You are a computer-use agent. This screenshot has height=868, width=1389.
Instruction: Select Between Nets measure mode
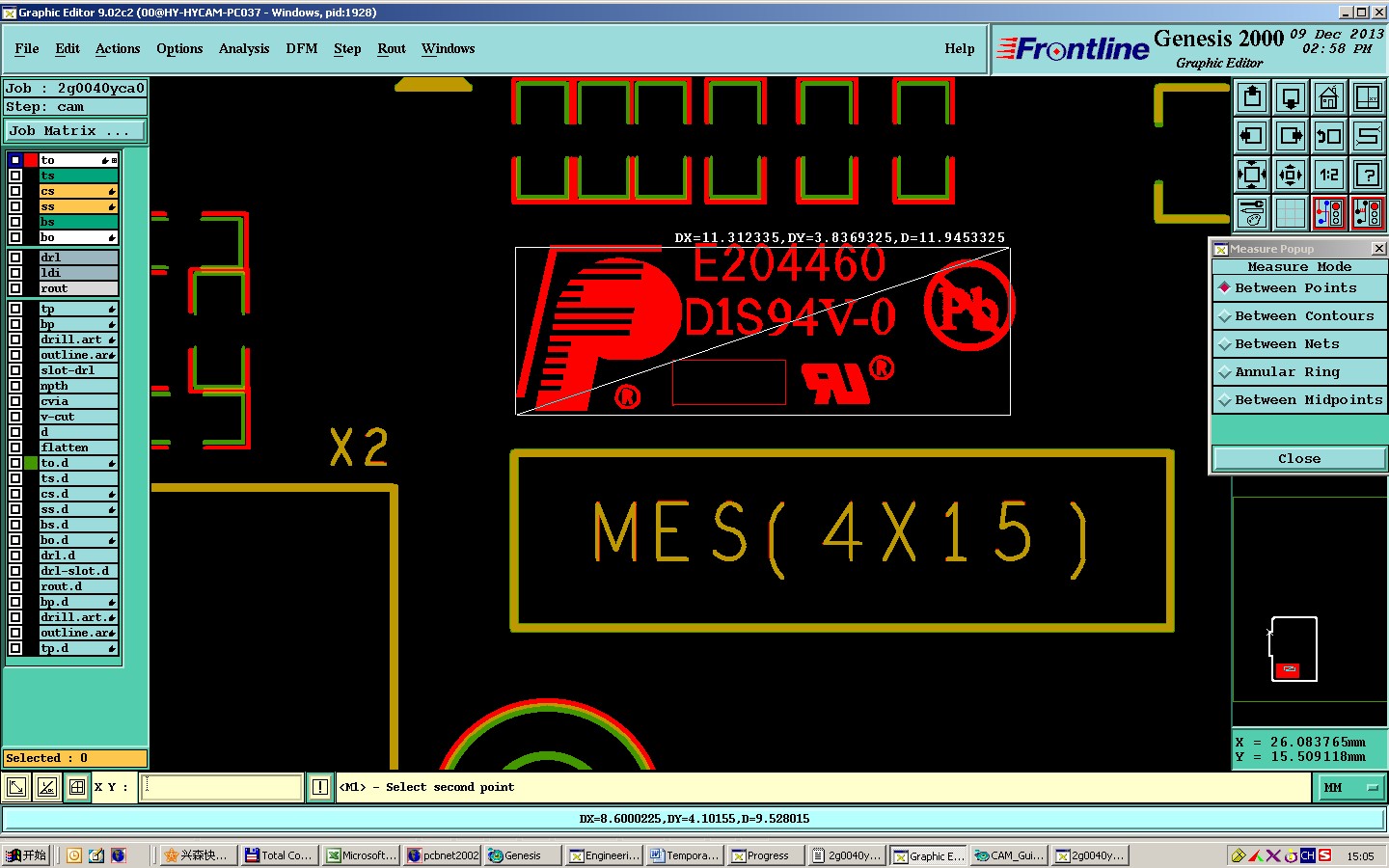click(x=1299, y=343)
